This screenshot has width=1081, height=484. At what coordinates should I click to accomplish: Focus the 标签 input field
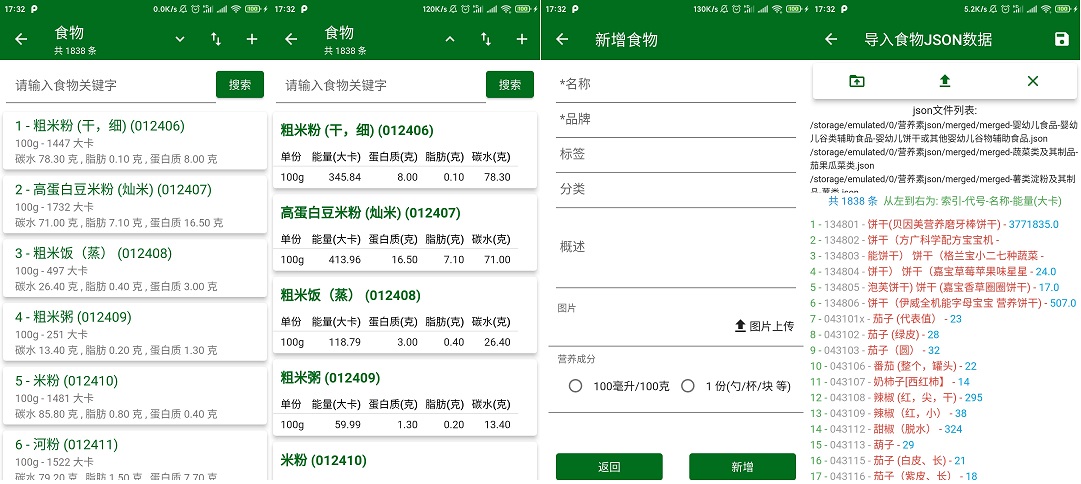pyautogui.click(x=676, y=155)
